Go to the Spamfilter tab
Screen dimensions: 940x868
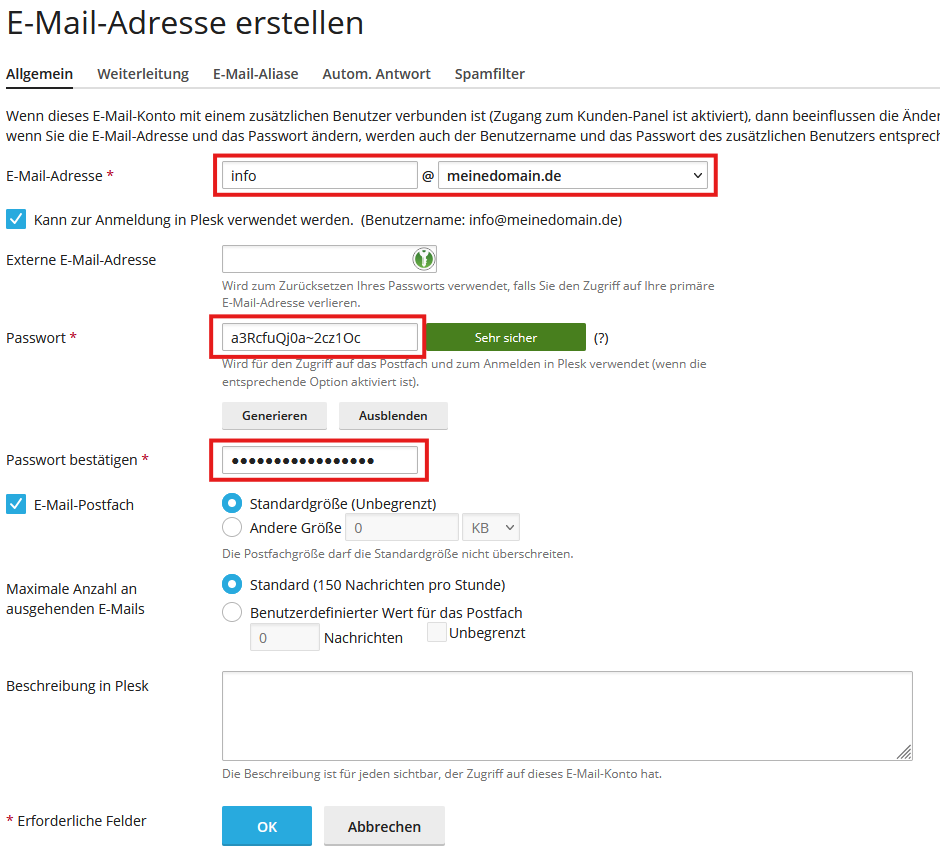point(490,74)
